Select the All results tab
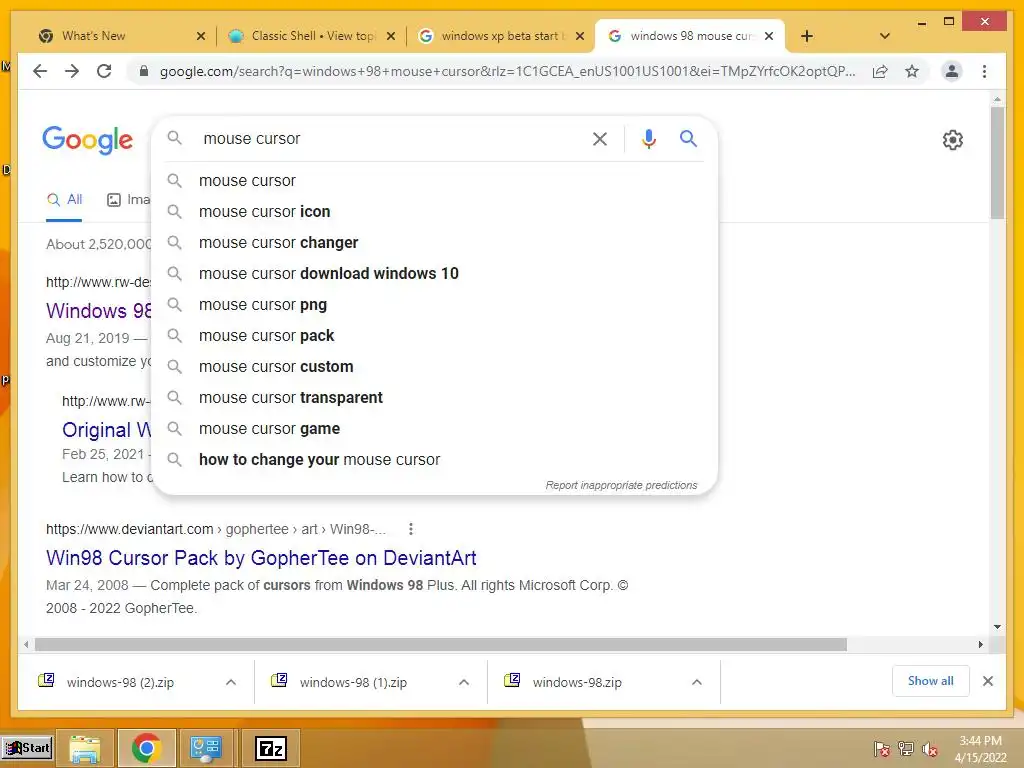This screenshot has width=1024, height=768. [x=64, y=200]
